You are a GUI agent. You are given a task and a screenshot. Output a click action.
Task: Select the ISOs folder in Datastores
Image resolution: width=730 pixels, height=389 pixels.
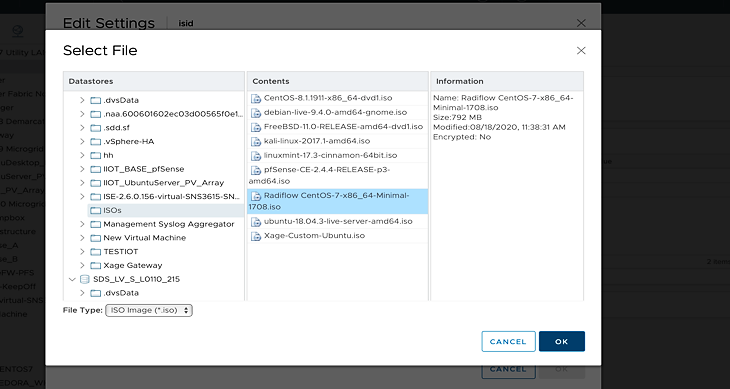pyautogui.click(x=165, y=210)
